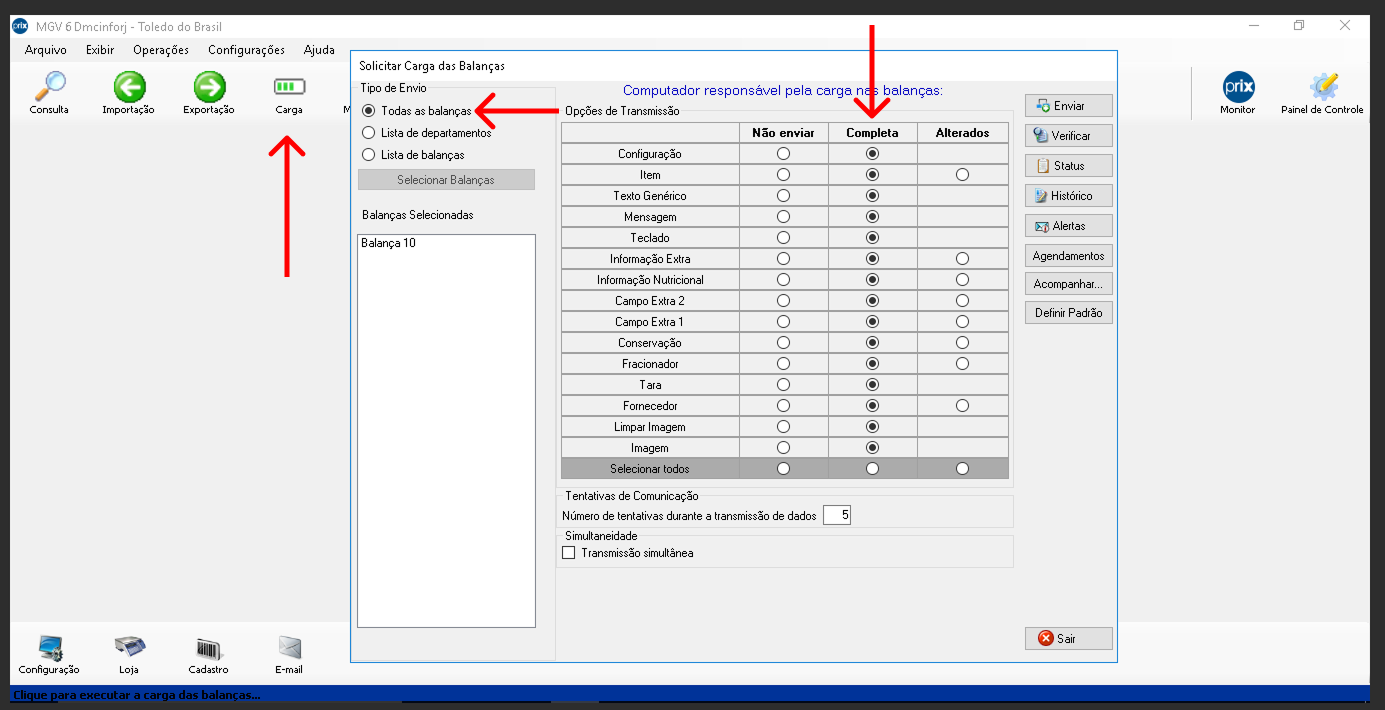Click the Sair button

point(1068,638)
